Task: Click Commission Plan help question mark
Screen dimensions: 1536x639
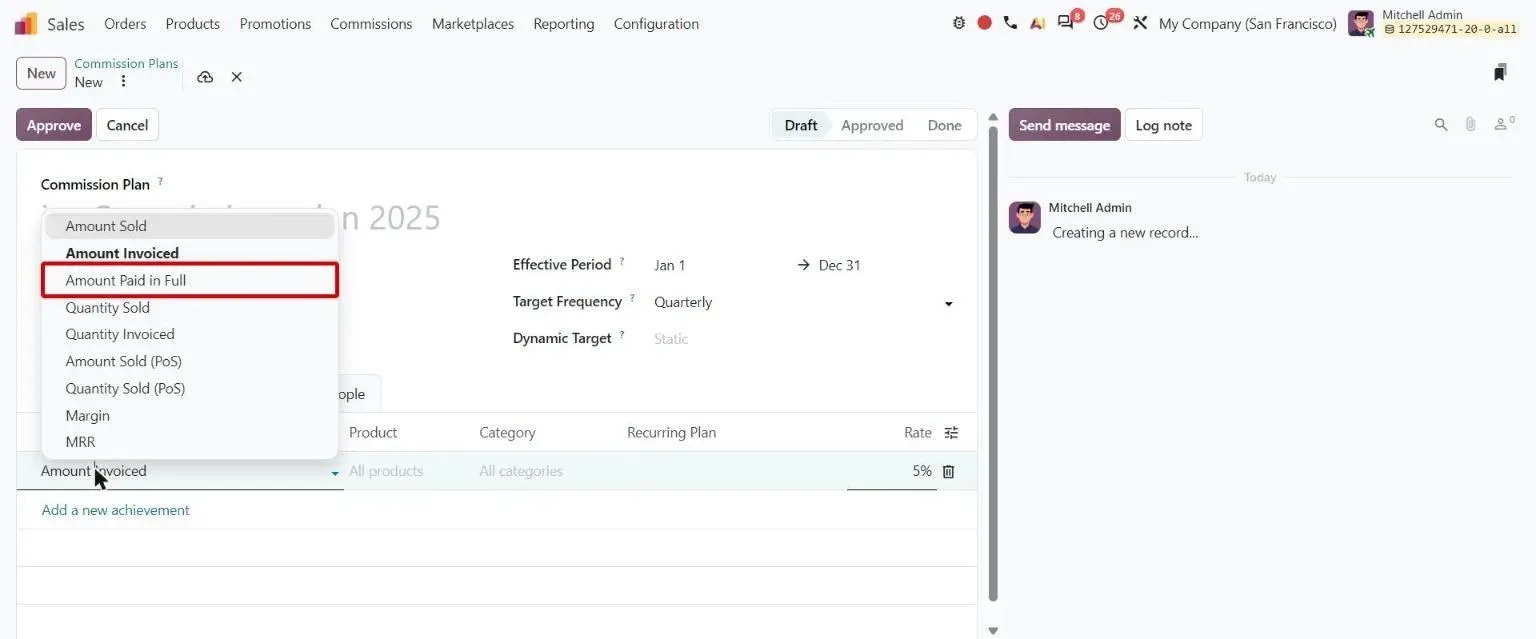Action: [160, 182]
